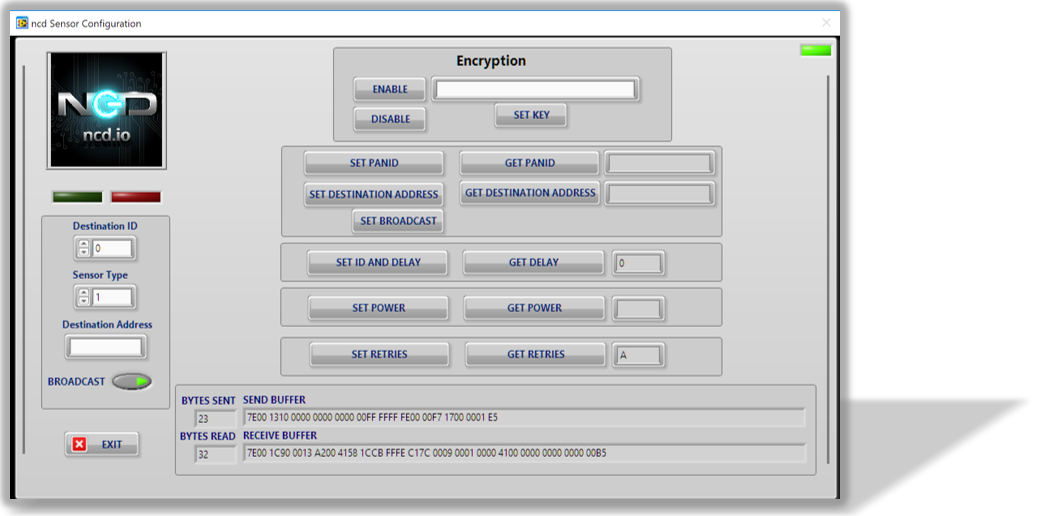Click the Sensor Type stepper arrows
The width and height of the screenshot is (1037, 516).
83,298
